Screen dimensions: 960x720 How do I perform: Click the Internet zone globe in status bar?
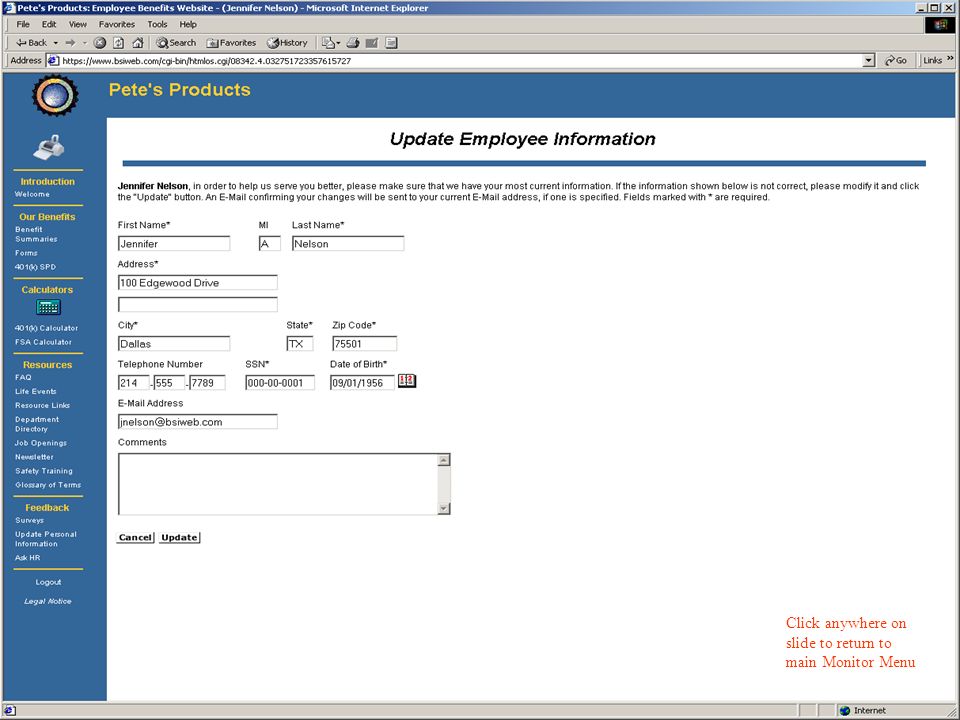click(x=846, y=710)
